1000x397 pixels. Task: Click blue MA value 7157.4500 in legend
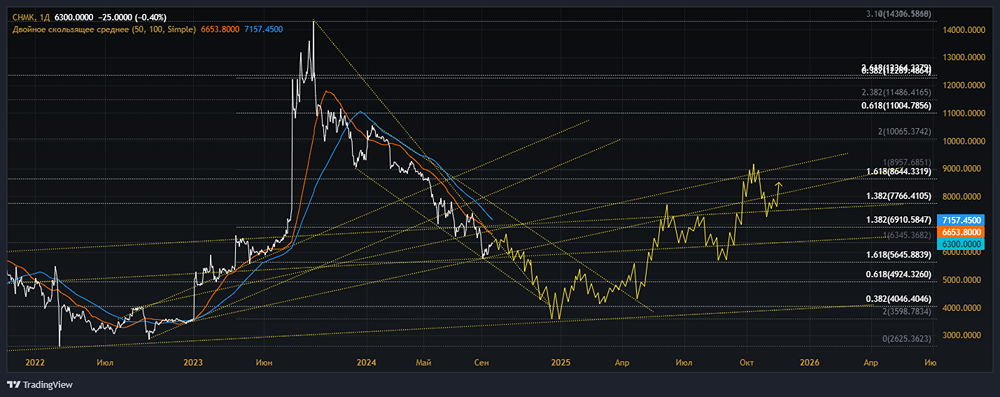(x=263, y=29)
